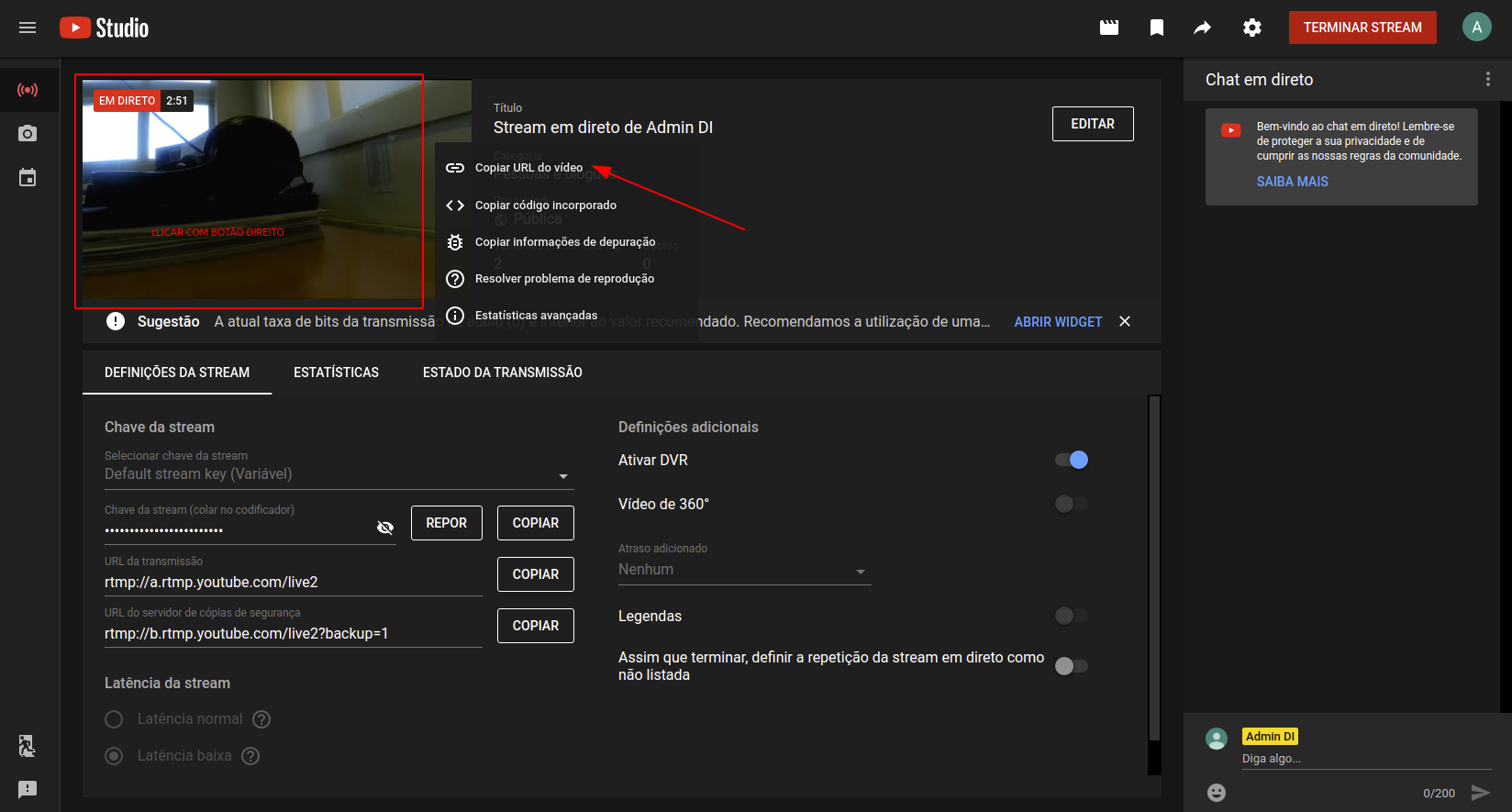The width and height of the screenshot is (1512, 812).
Task: Click the Chat em direto heading
Action: (x=1259, y=80)
